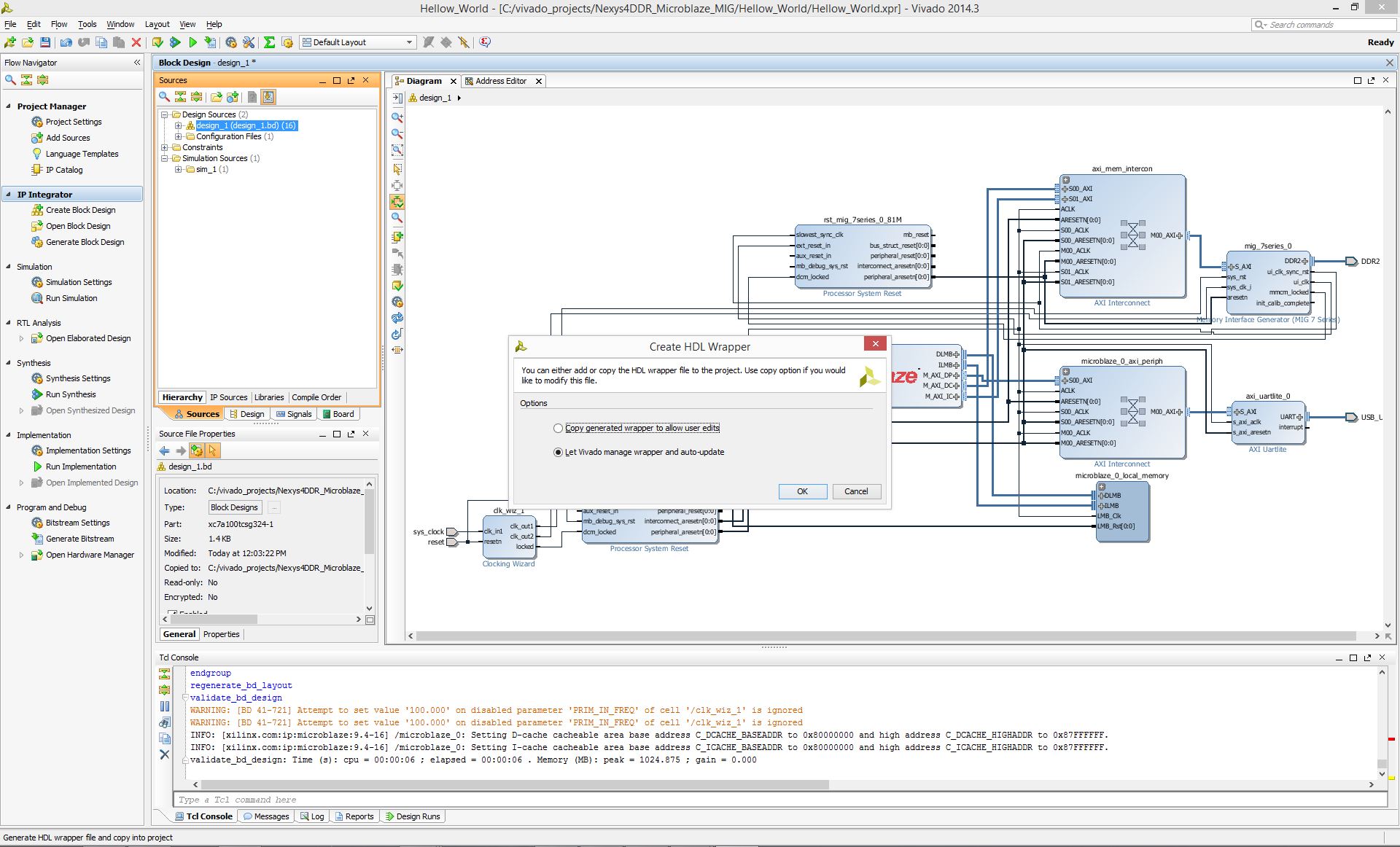
Task: Click the zoom in icon on diagram toolbar
Action: pos(397,117)
